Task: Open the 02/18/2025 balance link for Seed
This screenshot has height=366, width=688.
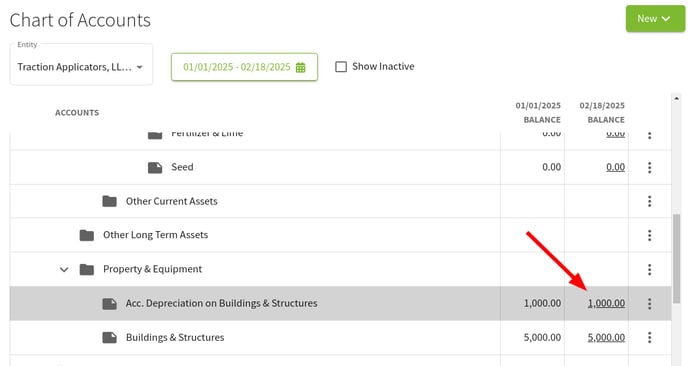Action: (616, 167)
